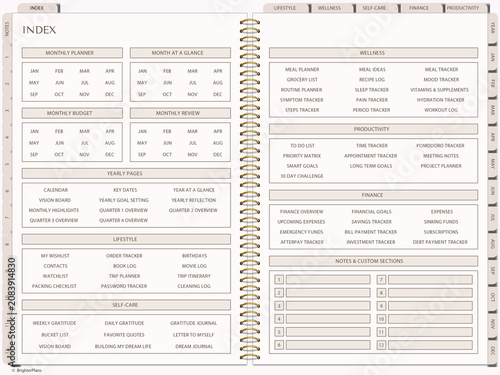Open Quarter 2 Overview

(x=193, y=210)
